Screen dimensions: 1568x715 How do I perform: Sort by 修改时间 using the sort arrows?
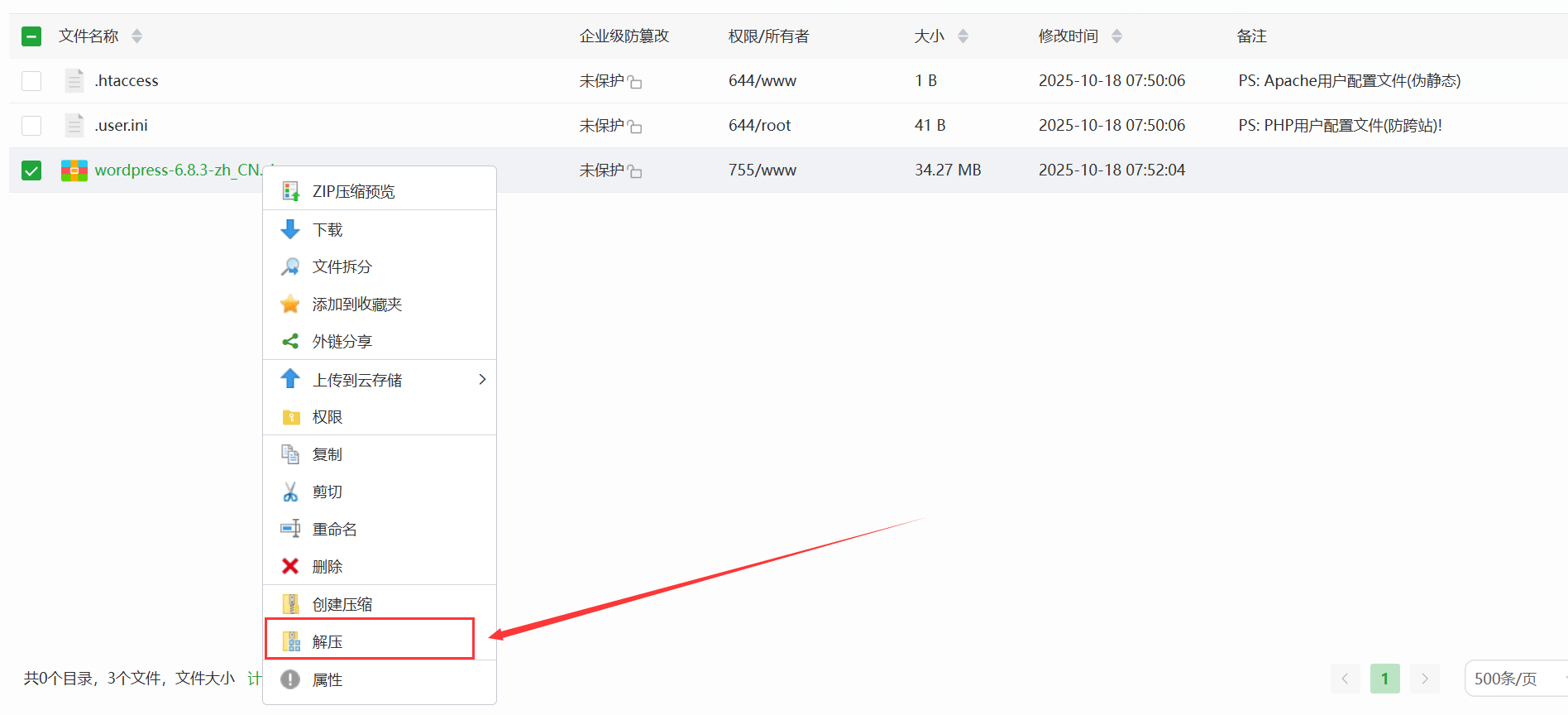click(x=1117, y=36)
